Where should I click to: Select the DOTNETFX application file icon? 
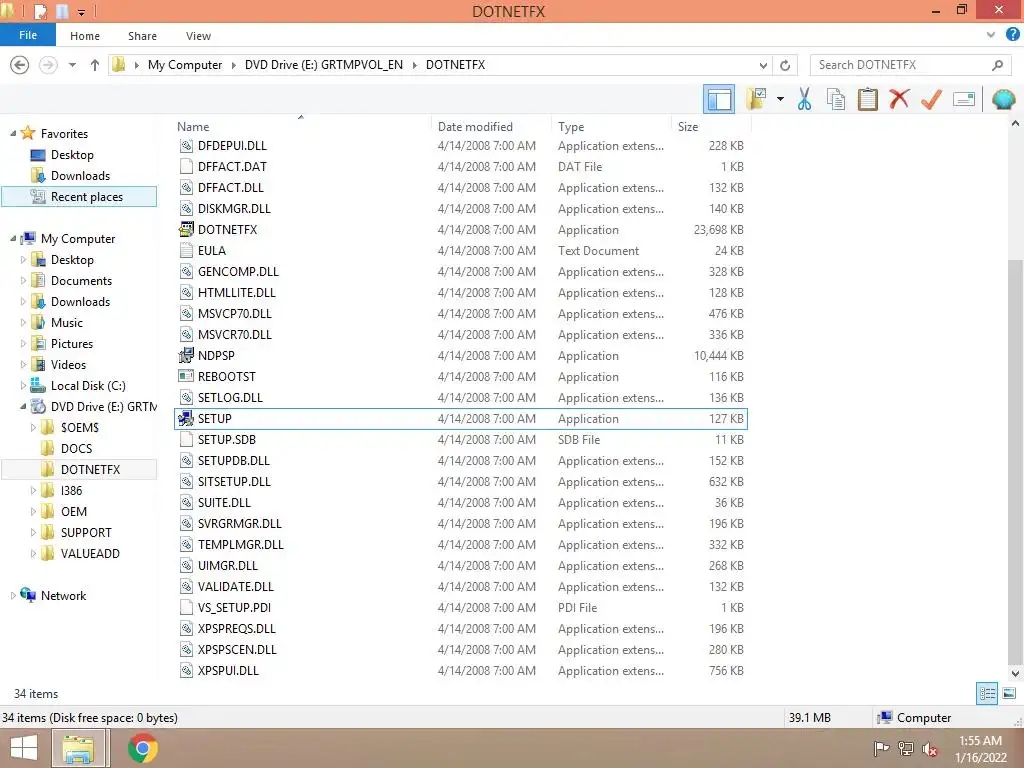[x=186, y=229]
